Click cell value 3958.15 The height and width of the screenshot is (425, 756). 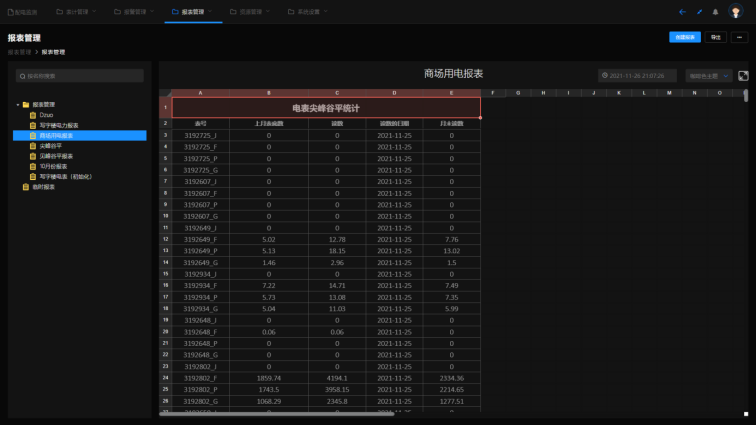[337, 390]
